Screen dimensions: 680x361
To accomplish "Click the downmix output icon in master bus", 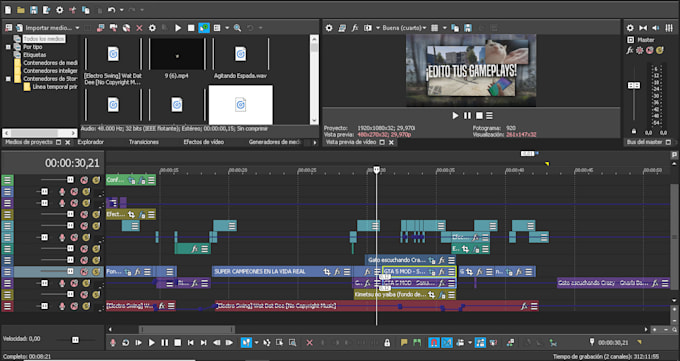I will 643,28.
